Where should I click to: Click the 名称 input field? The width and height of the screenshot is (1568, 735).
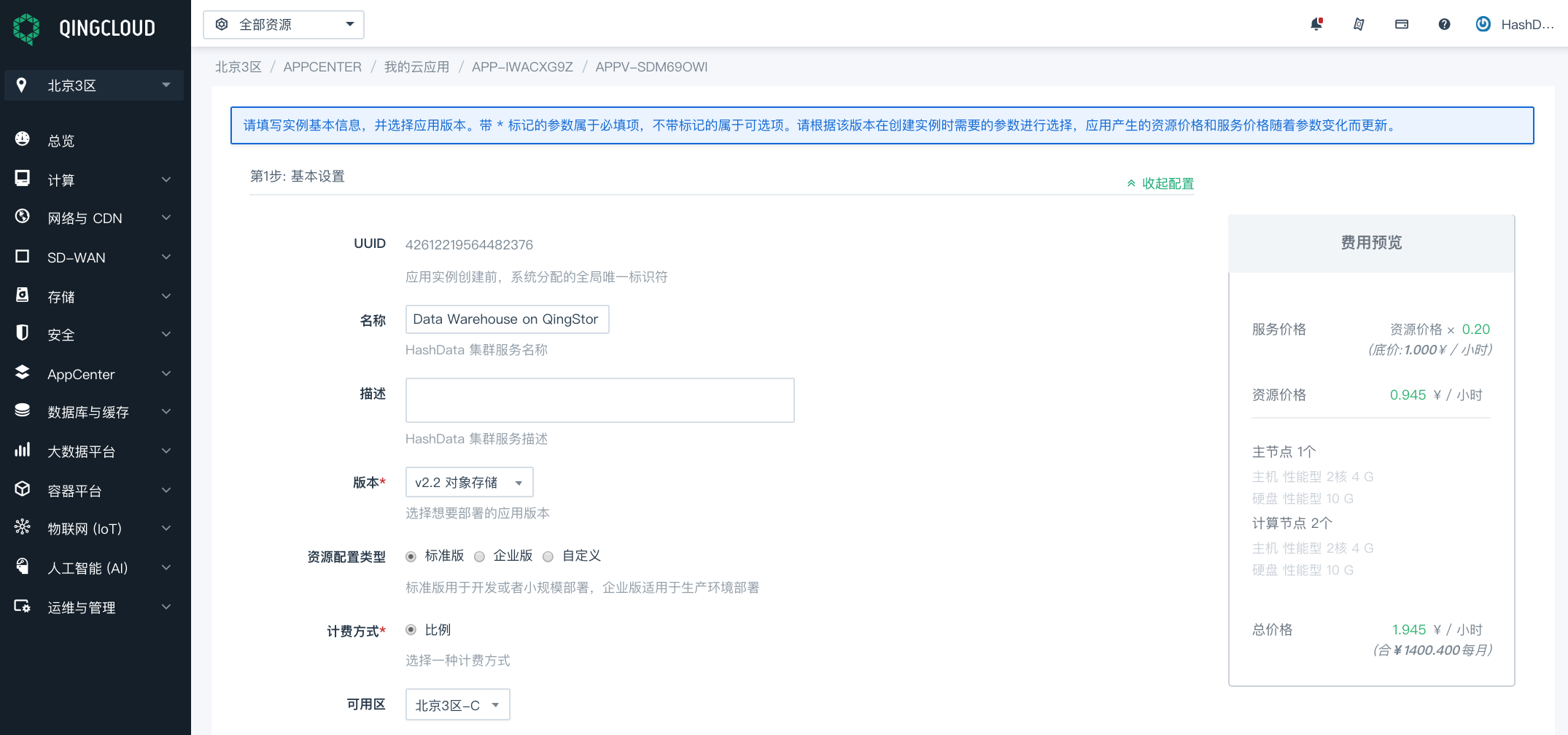tap(508, 319)
